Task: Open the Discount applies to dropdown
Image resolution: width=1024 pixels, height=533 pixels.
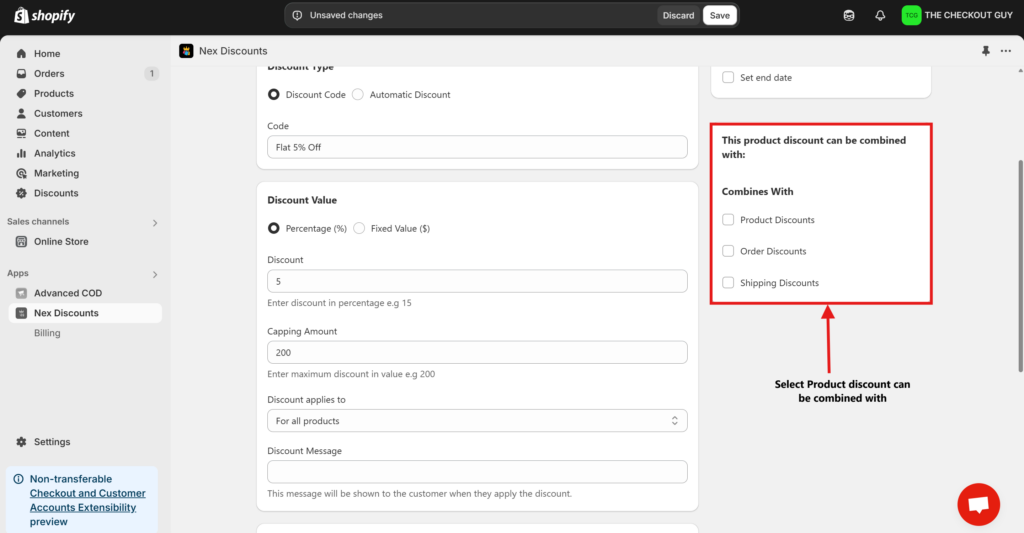Action: pyautogui.click(x=477, y=421)
